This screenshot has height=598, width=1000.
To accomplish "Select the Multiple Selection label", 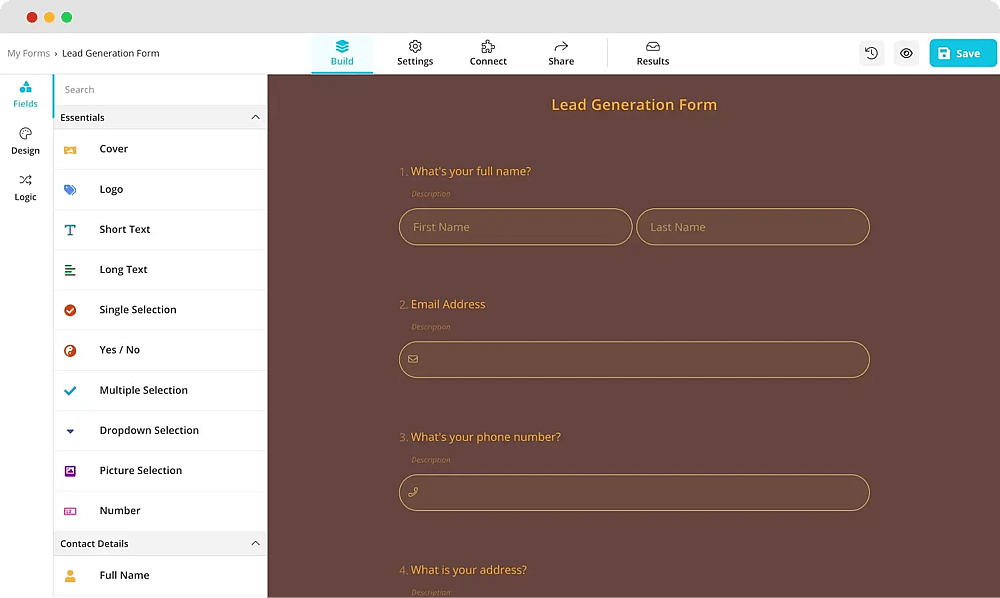I will pos(143,390).
